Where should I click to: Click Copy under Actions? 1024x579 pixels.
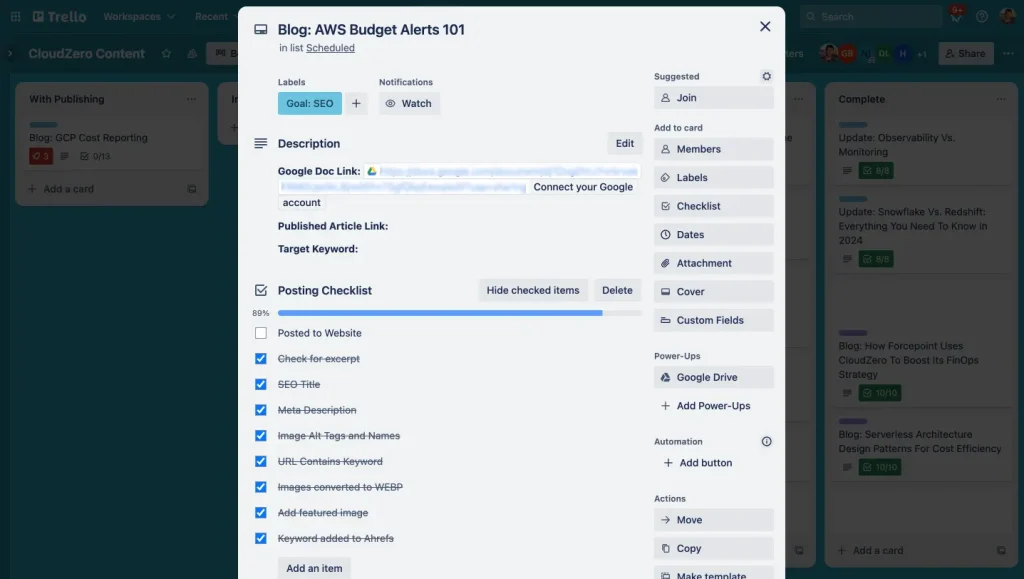point(714,548)
